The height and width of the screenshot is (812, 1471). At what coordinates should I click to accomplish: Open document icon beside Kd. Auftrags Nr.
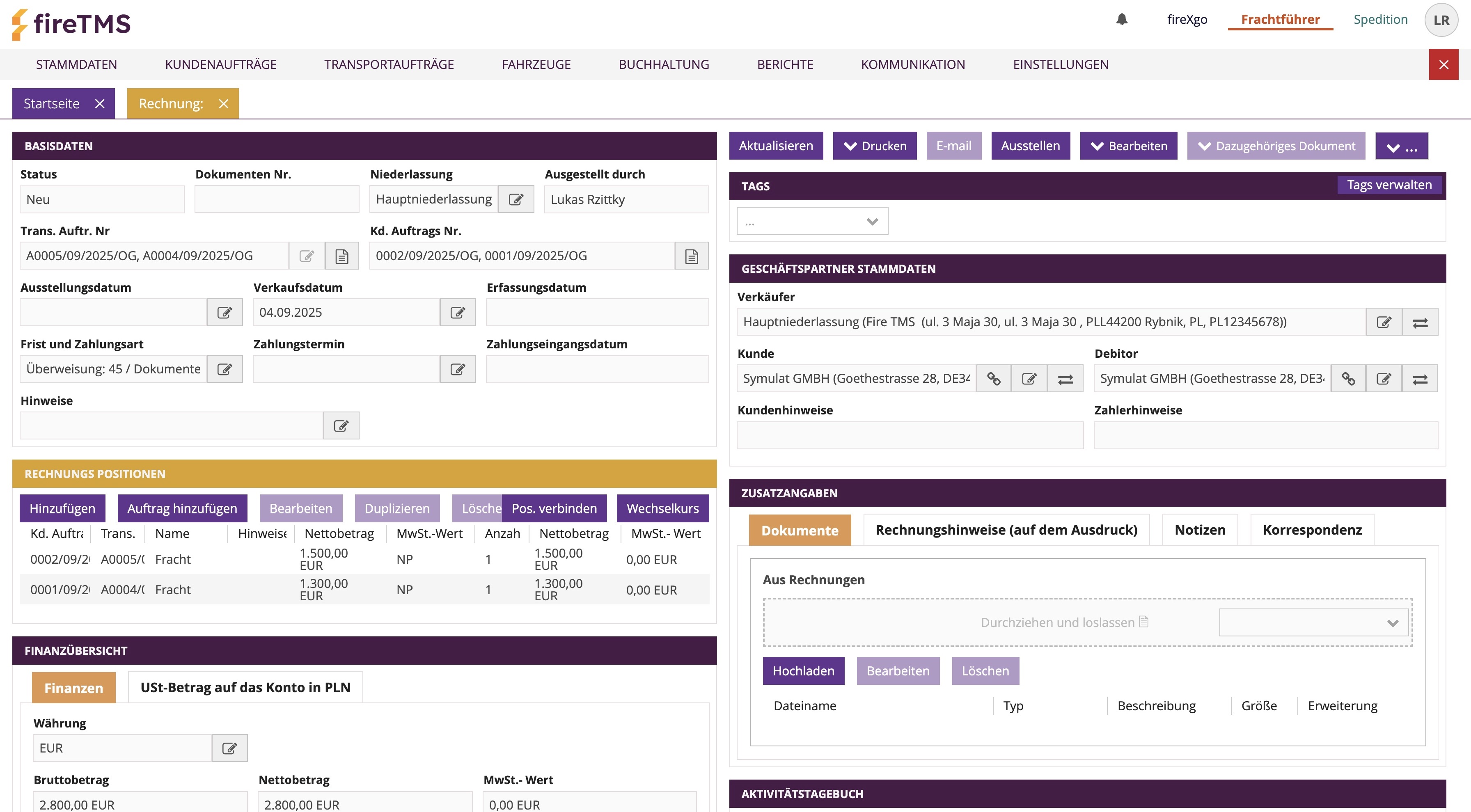691,256
